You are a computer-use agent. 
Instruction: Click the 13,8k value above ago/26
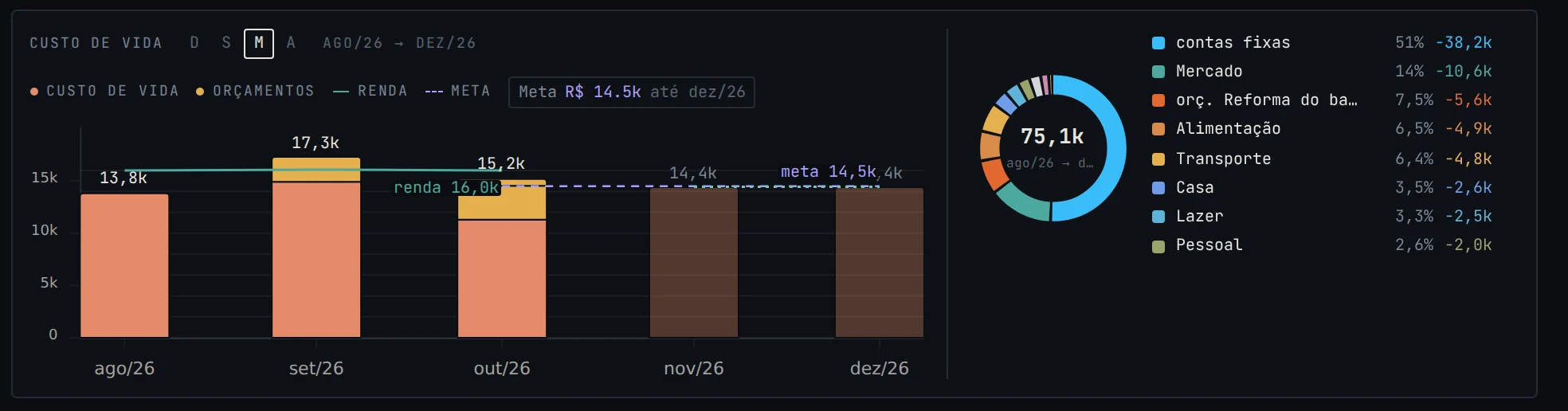(x=123, y=178)
